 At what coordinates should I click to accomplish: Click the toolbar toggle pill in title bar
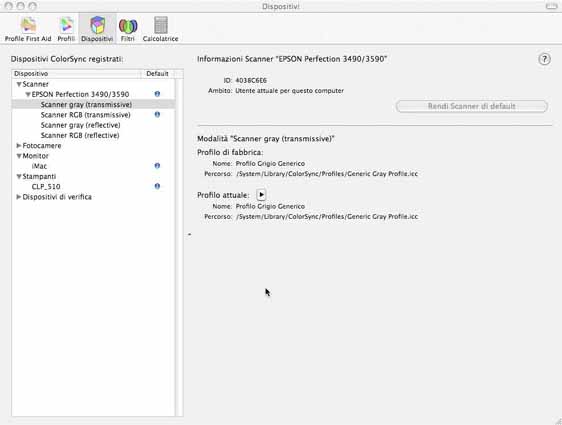[x=551, y=6]
